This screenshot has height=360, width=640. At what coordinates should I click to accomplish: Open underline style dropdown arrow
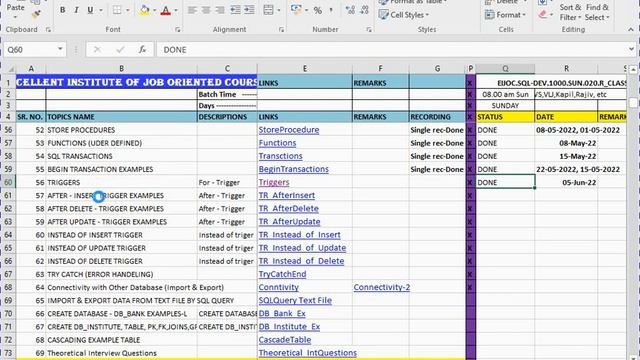point(101,10)
